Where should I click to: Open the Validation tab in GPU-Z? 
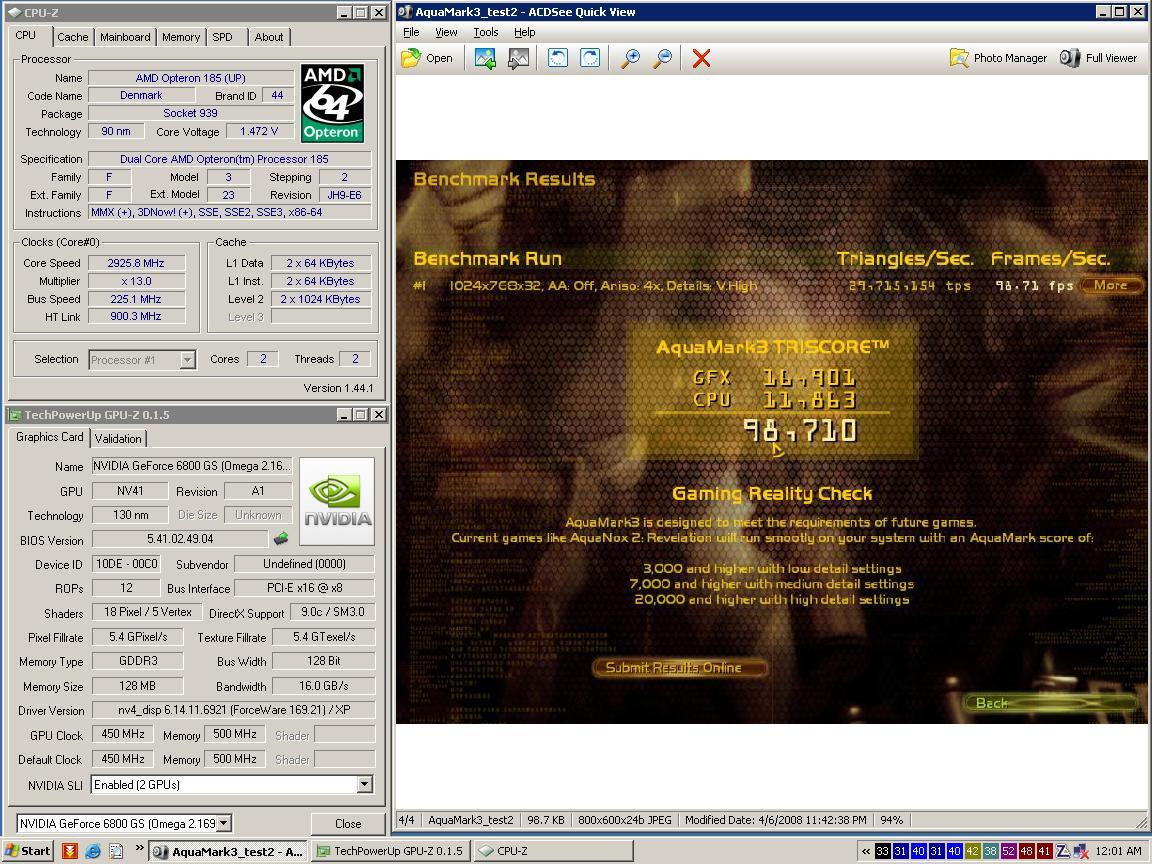(118, 439)
